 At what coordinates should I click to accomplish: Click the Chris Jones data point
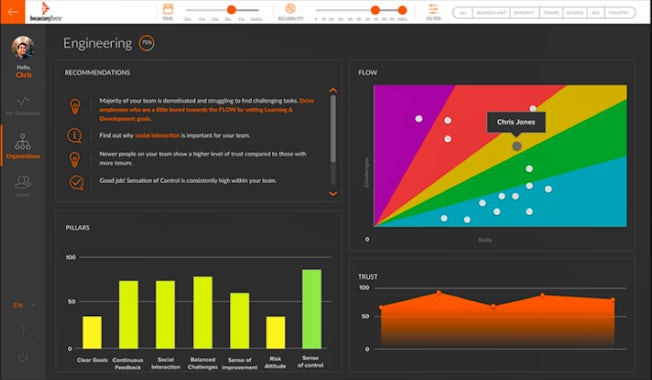(x=516, y=146)
